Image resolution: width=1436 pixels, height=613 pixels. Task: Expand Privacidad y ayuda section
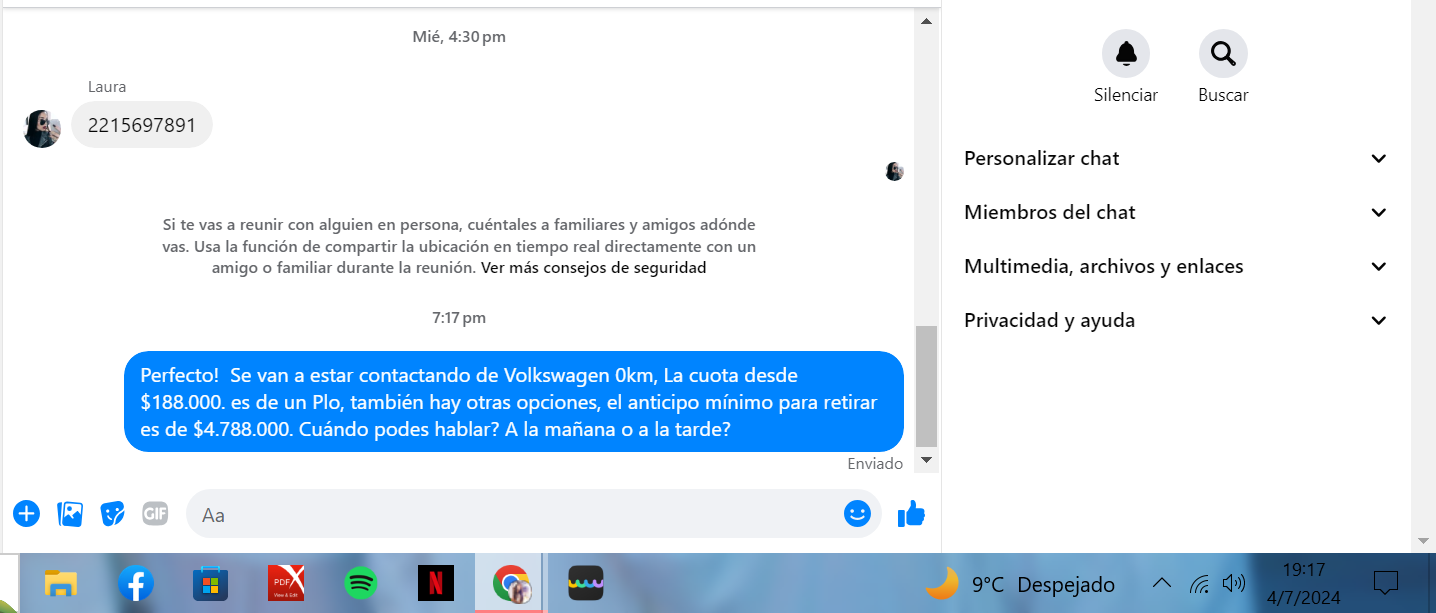click(x=1176, y=320)
